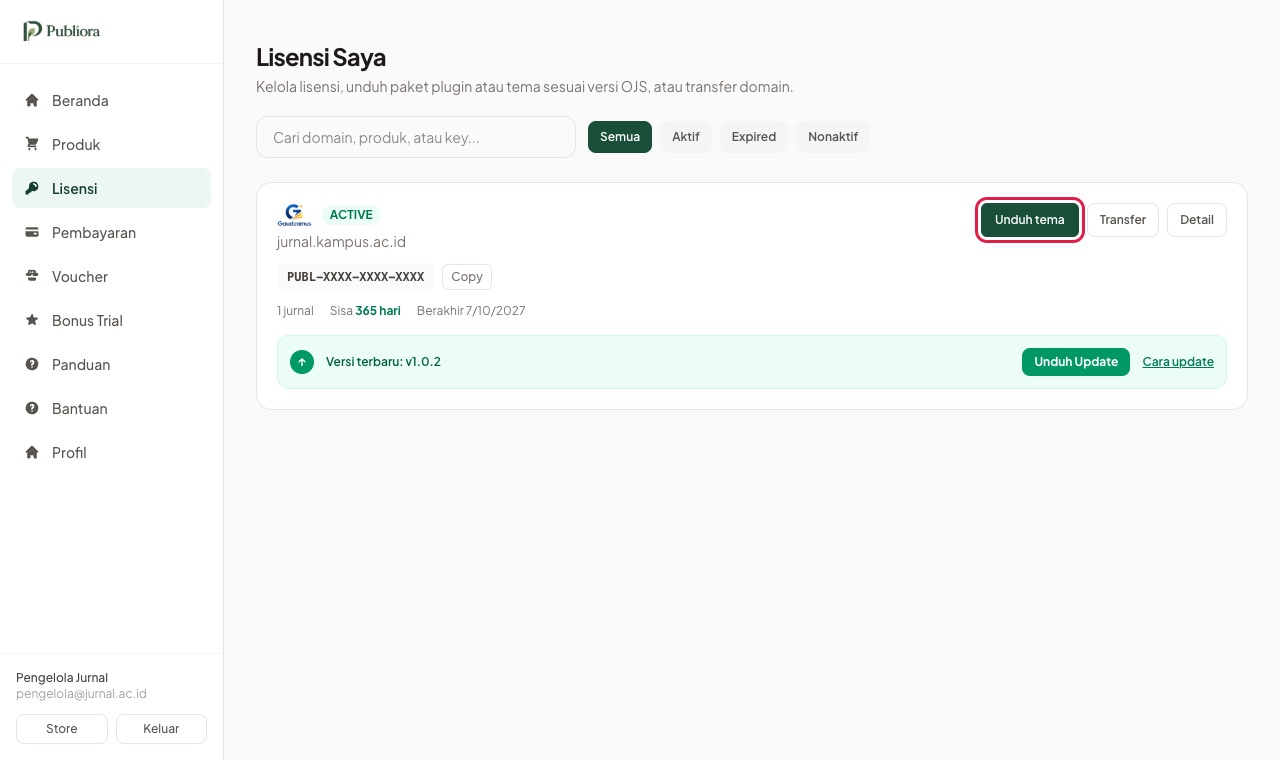The width and height of the screenshot is (1280, 760).
Task: Click the Bantuan question mark icon
Action: pyautogui.click(x=32, y=408)
